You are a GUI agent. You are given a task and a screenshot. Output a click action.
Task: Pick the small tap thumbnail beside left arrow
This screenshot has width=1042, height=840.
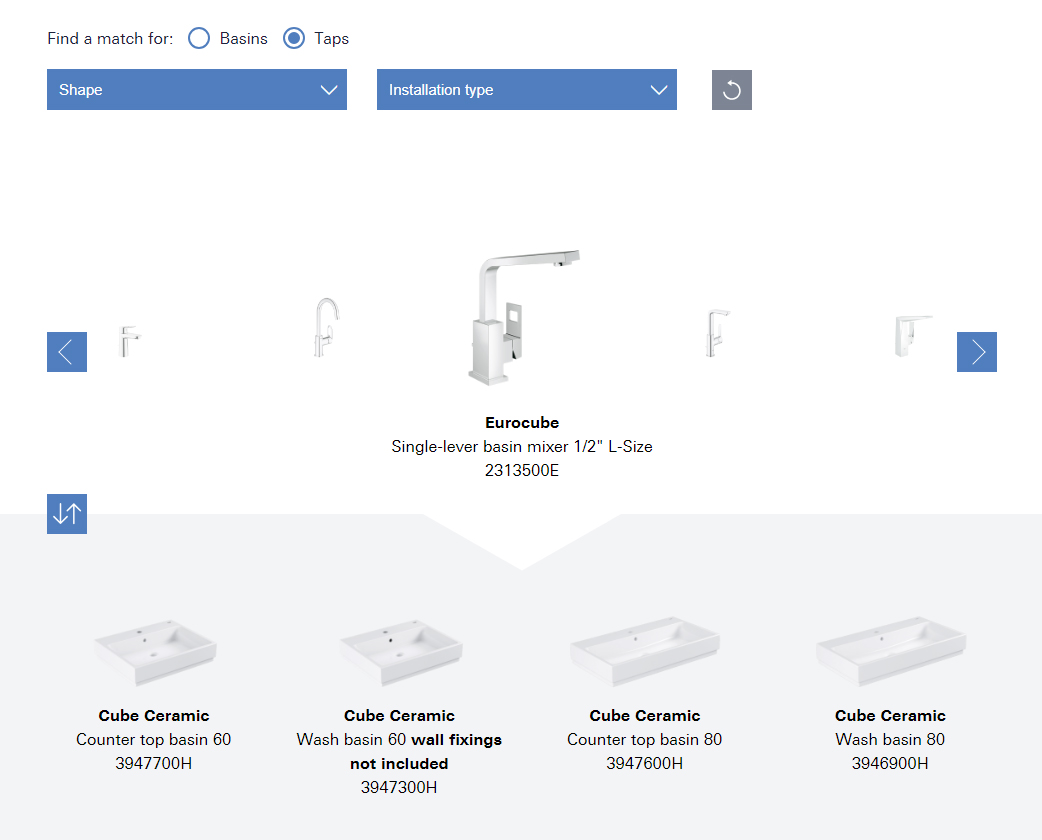[129, 342]
